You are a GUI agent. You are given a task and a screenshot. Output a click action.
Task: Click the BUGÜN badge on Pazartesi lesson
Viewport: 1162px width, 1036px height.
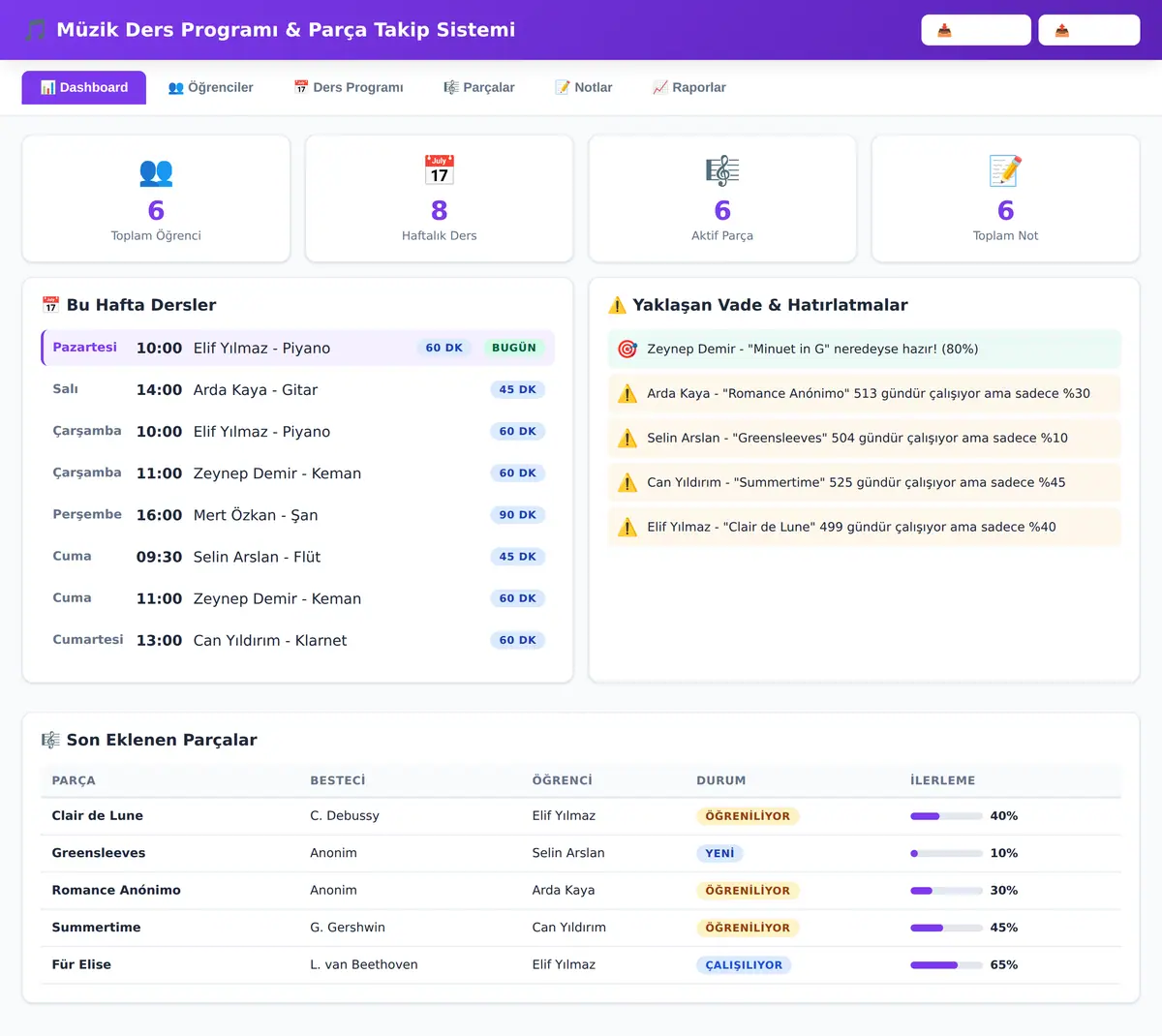[514, 348]
